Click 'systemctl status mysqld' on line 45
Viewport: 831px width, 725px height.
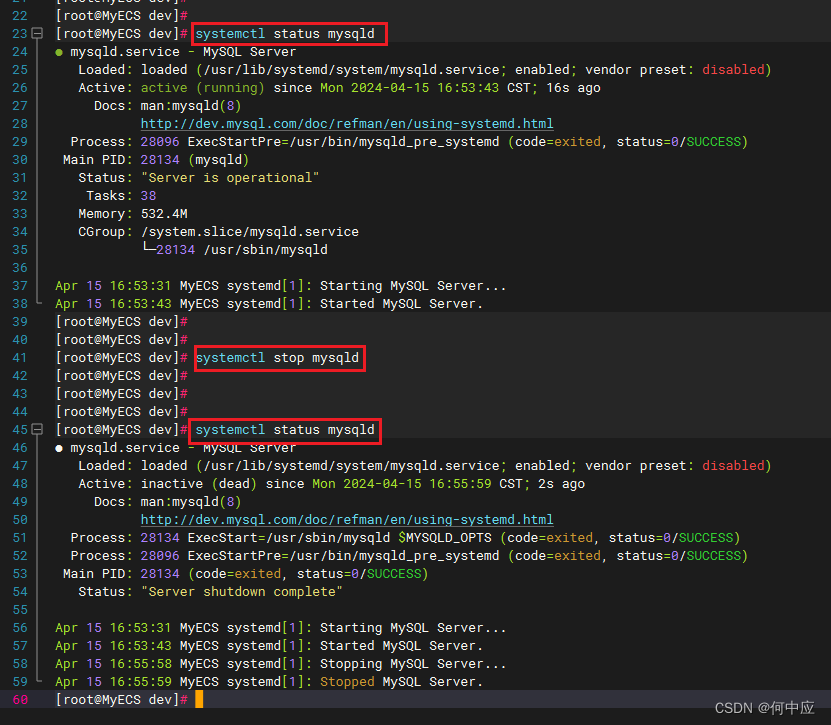point(285,429)
